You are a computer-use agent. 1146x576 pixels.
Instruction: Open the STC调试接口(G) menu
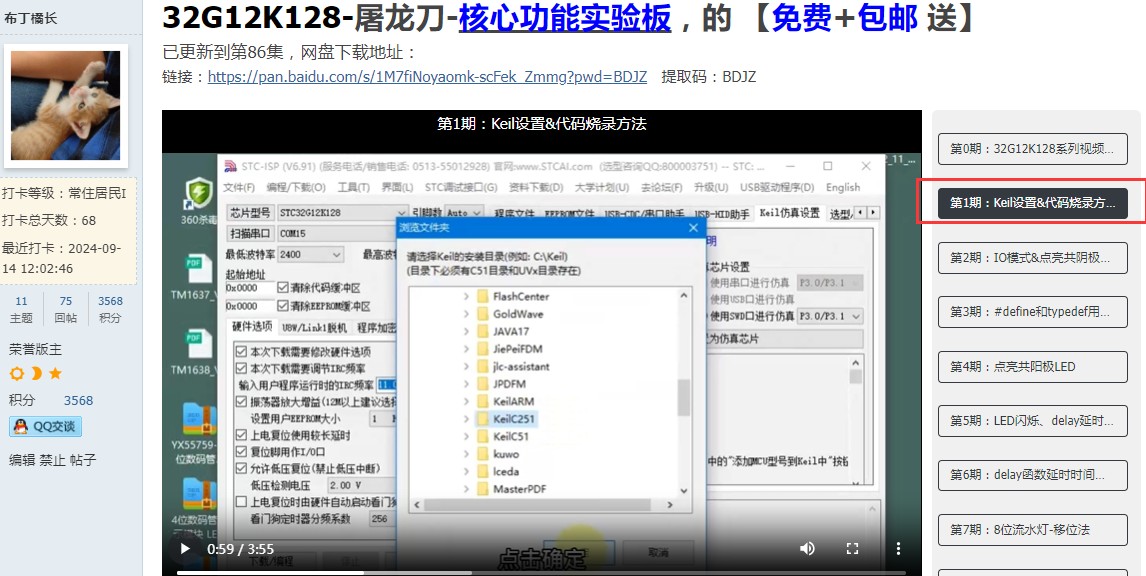[461, 187]
